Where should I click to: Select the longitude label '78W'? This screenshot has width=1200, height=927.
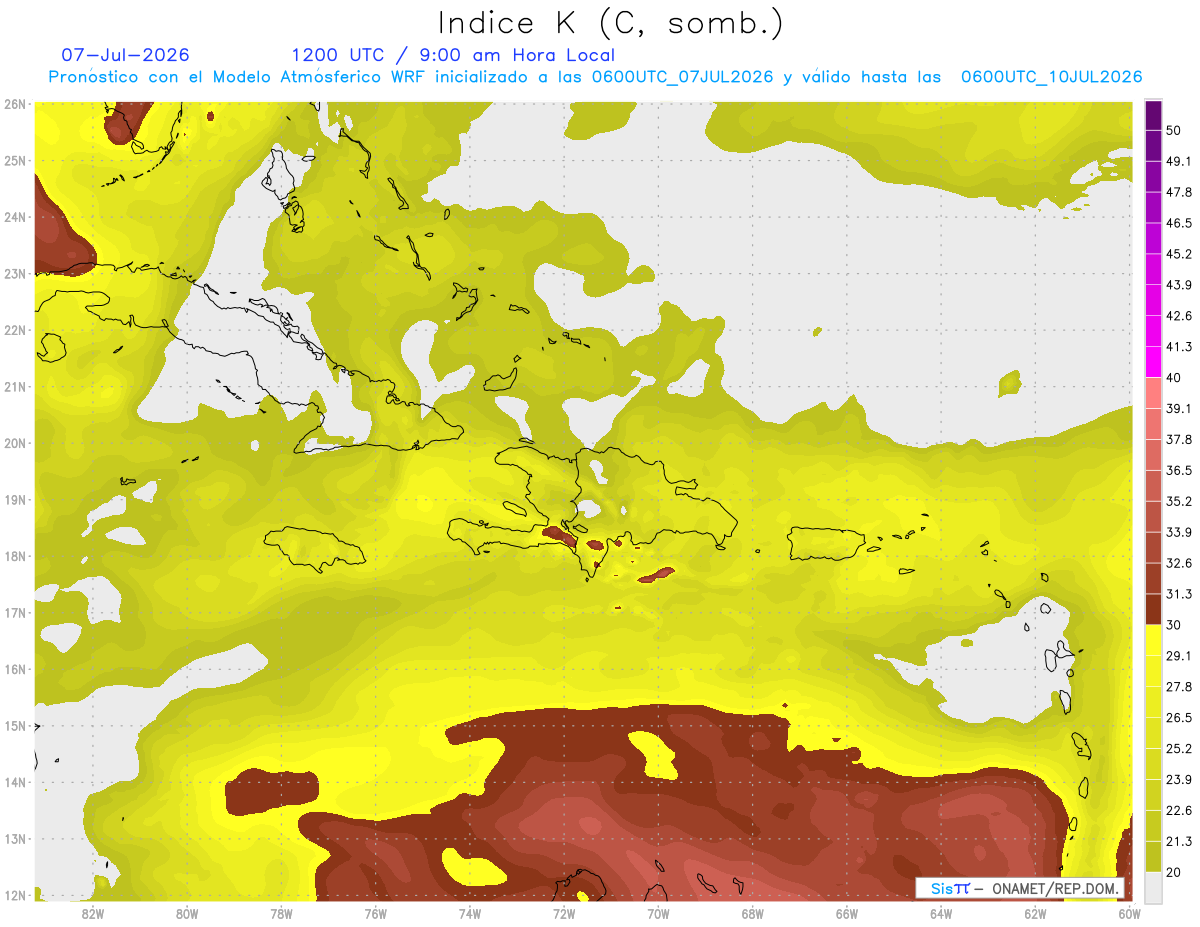[281, 913]
